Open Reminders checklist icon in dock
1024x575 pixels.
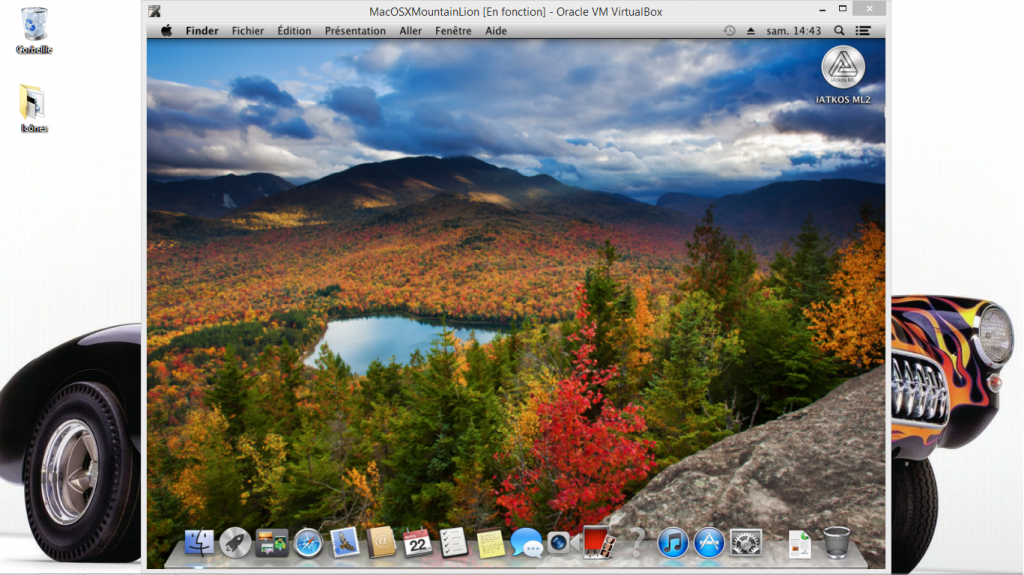coord(454,543)
